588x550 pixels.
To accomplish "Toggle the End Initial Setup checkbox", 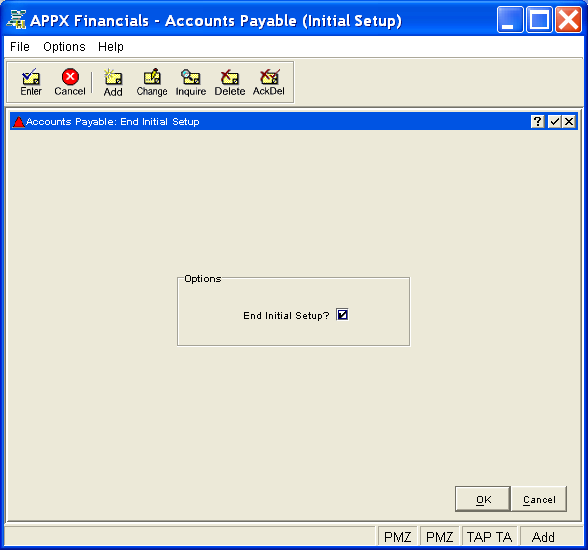I will point(342,315).
